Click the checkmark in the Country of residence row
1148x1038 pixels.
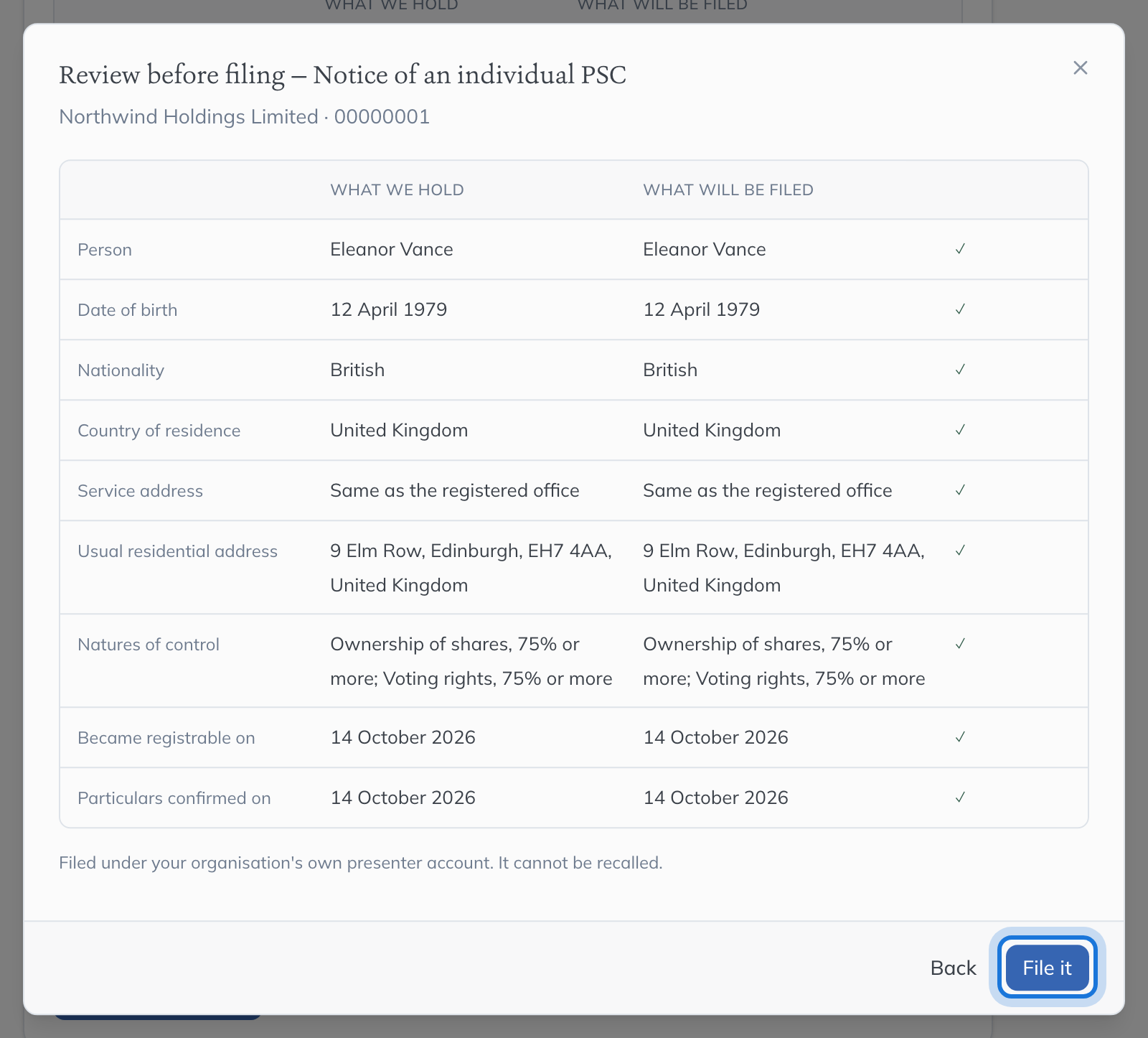tap(960, 430)
